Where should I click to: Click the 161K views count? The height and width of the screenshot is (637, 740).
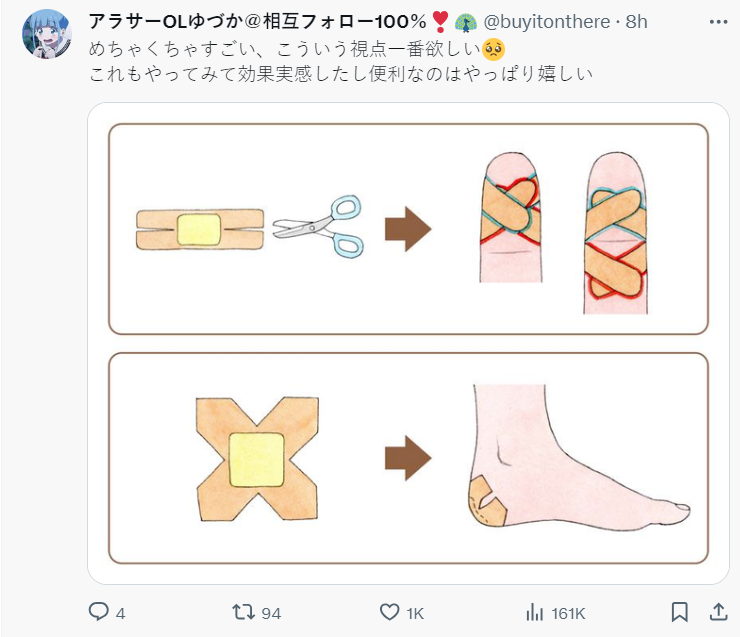567,613
